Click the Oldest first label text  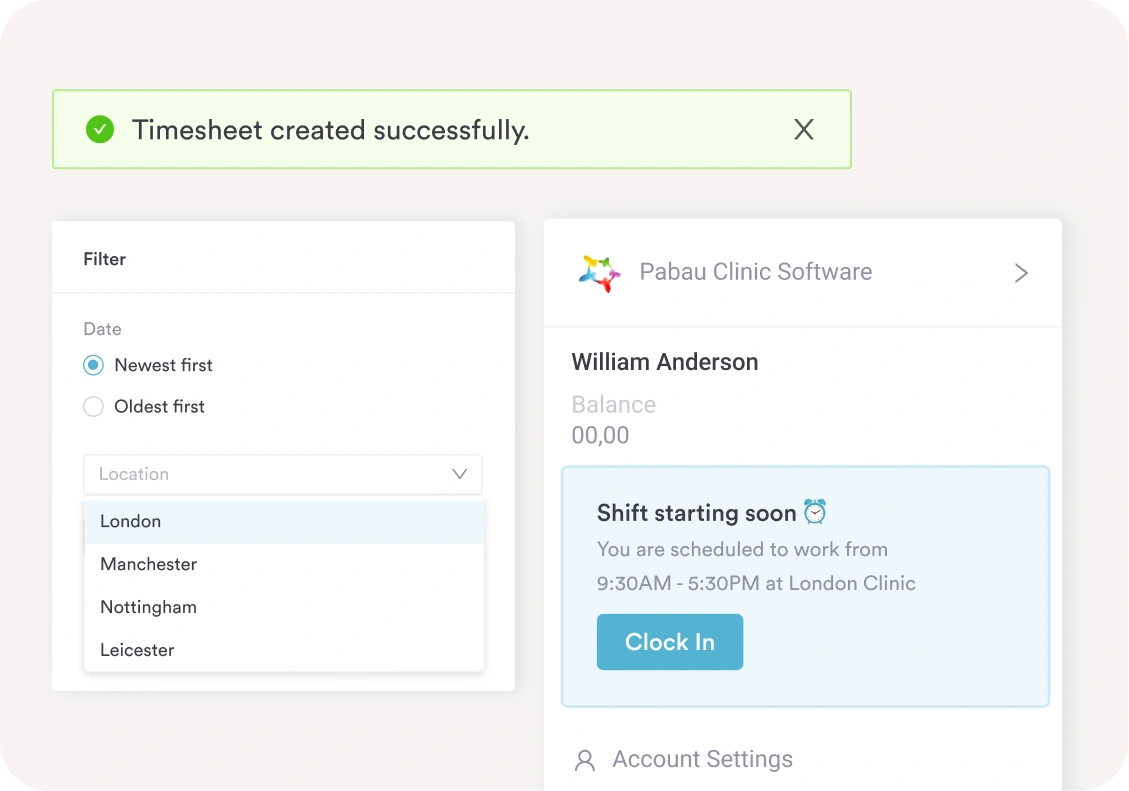pyautogui.click(x=159, y=406)
